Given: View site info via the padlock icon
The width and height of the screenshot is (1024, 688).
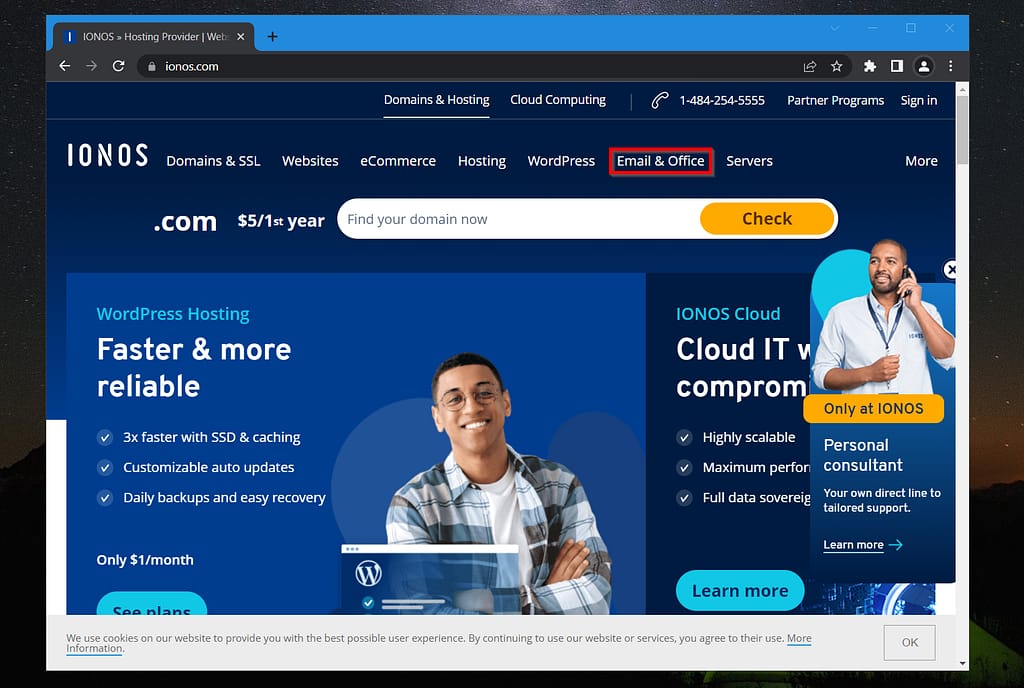Looking at the screenshot, I should tap(152, 67).
